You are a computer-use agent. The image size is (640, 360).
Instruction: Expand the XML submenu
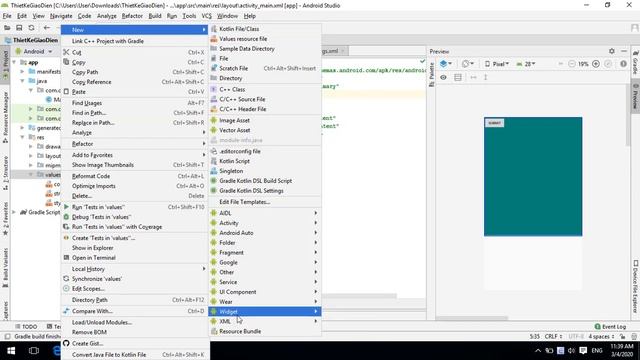(264, 321)
